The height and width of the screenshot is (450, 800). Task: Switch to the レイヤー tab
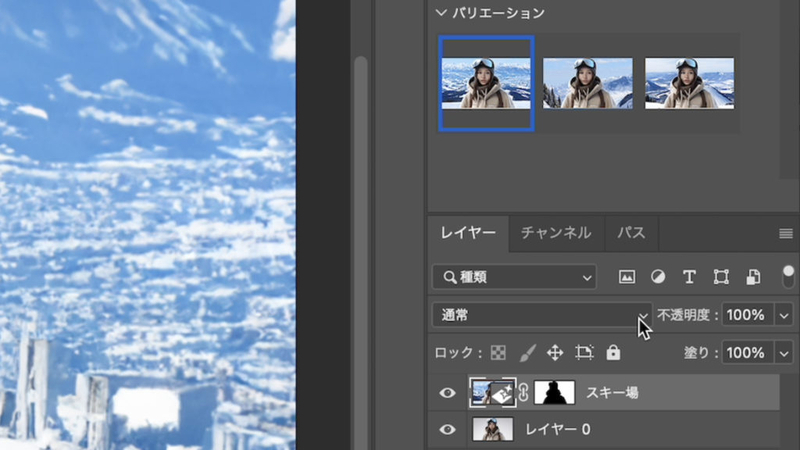click(468, 233)
